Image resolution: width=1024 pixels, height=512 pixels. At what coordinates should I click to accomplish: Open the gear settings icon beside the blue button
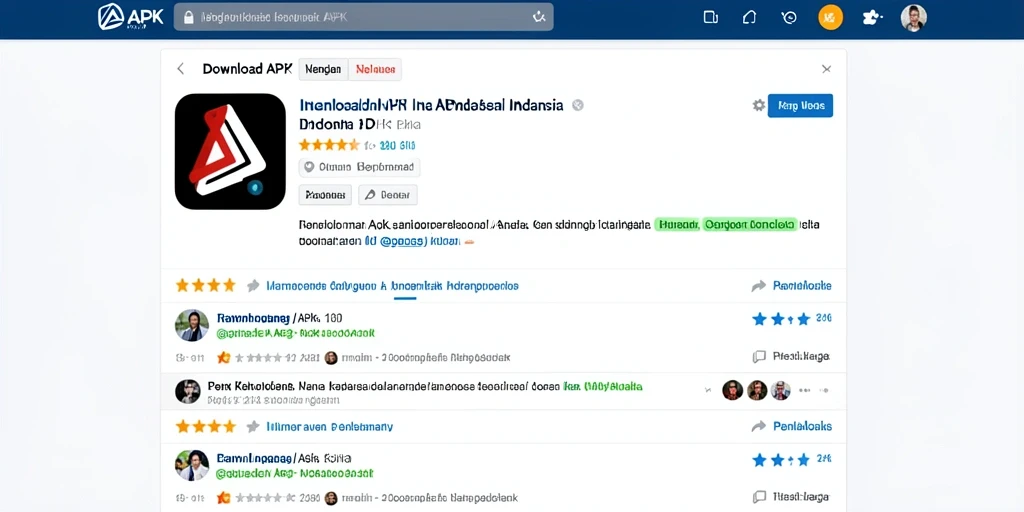click(758, 105)
